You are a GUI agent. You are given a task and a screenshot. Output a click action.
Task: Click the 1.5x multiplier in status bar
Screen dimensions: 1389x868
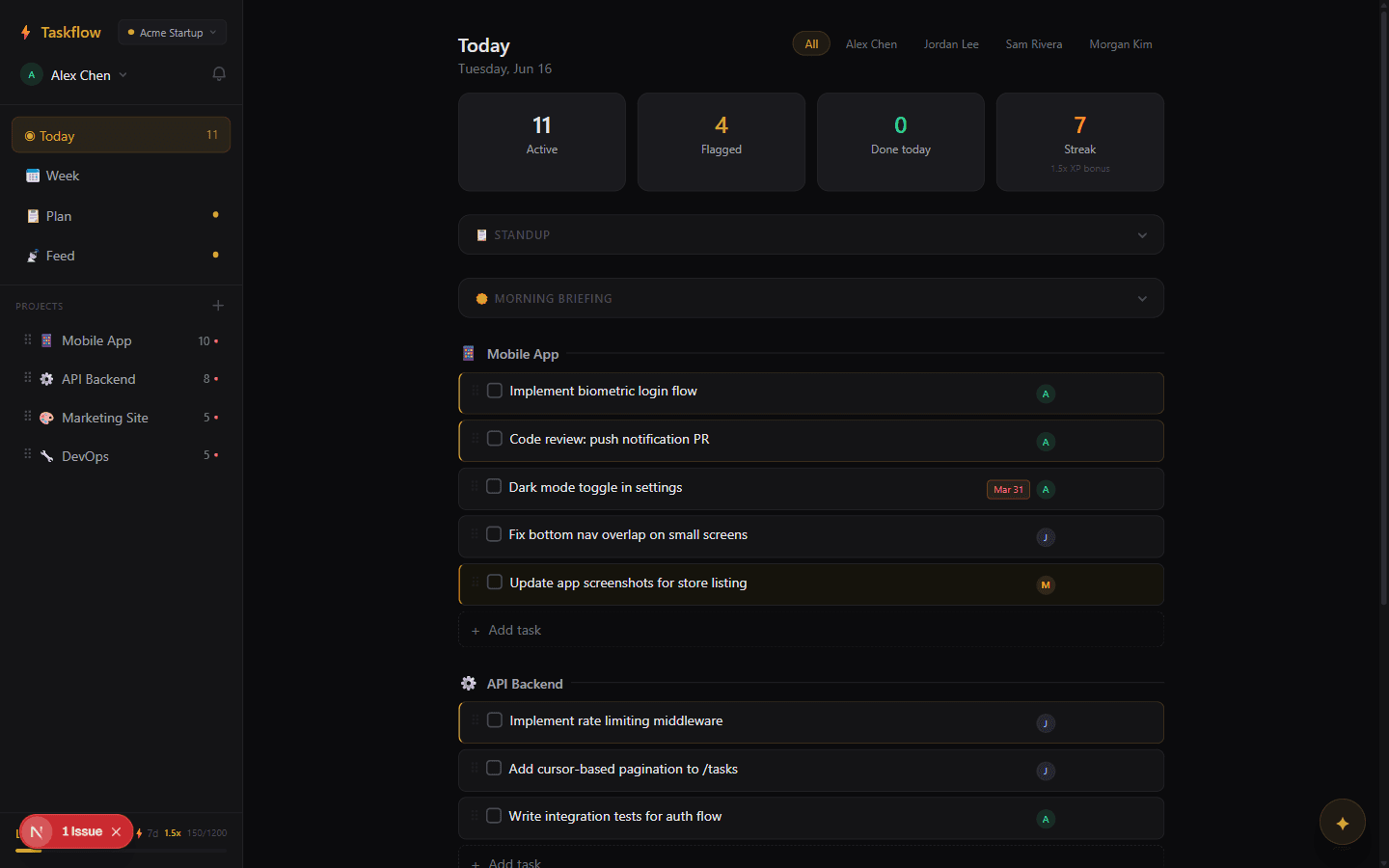173,833
